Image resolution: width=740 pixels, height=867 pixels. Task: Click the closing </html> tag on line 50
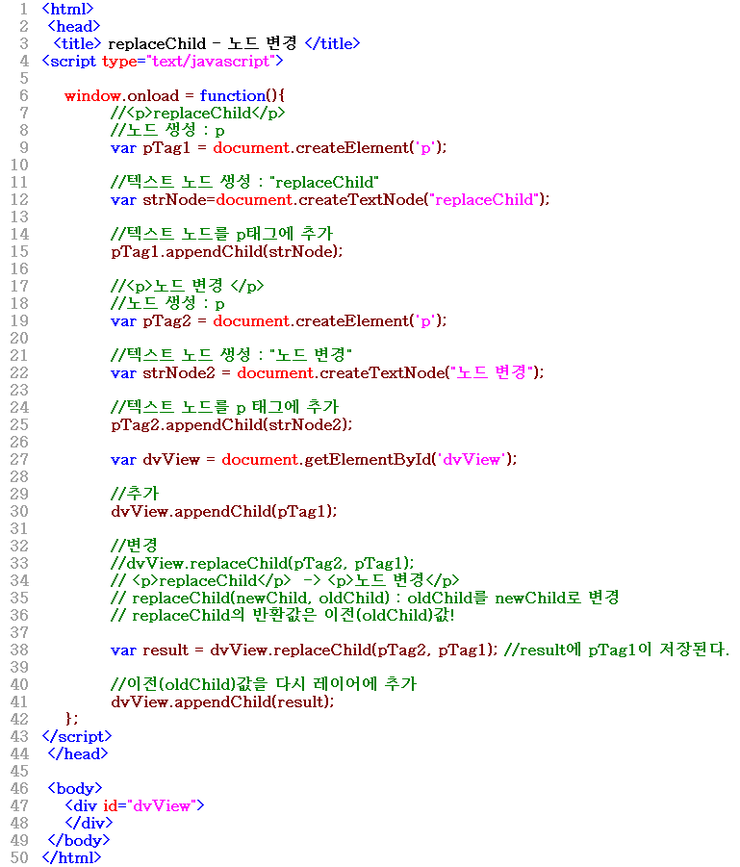pyautogui.click(x=71, y=858)
